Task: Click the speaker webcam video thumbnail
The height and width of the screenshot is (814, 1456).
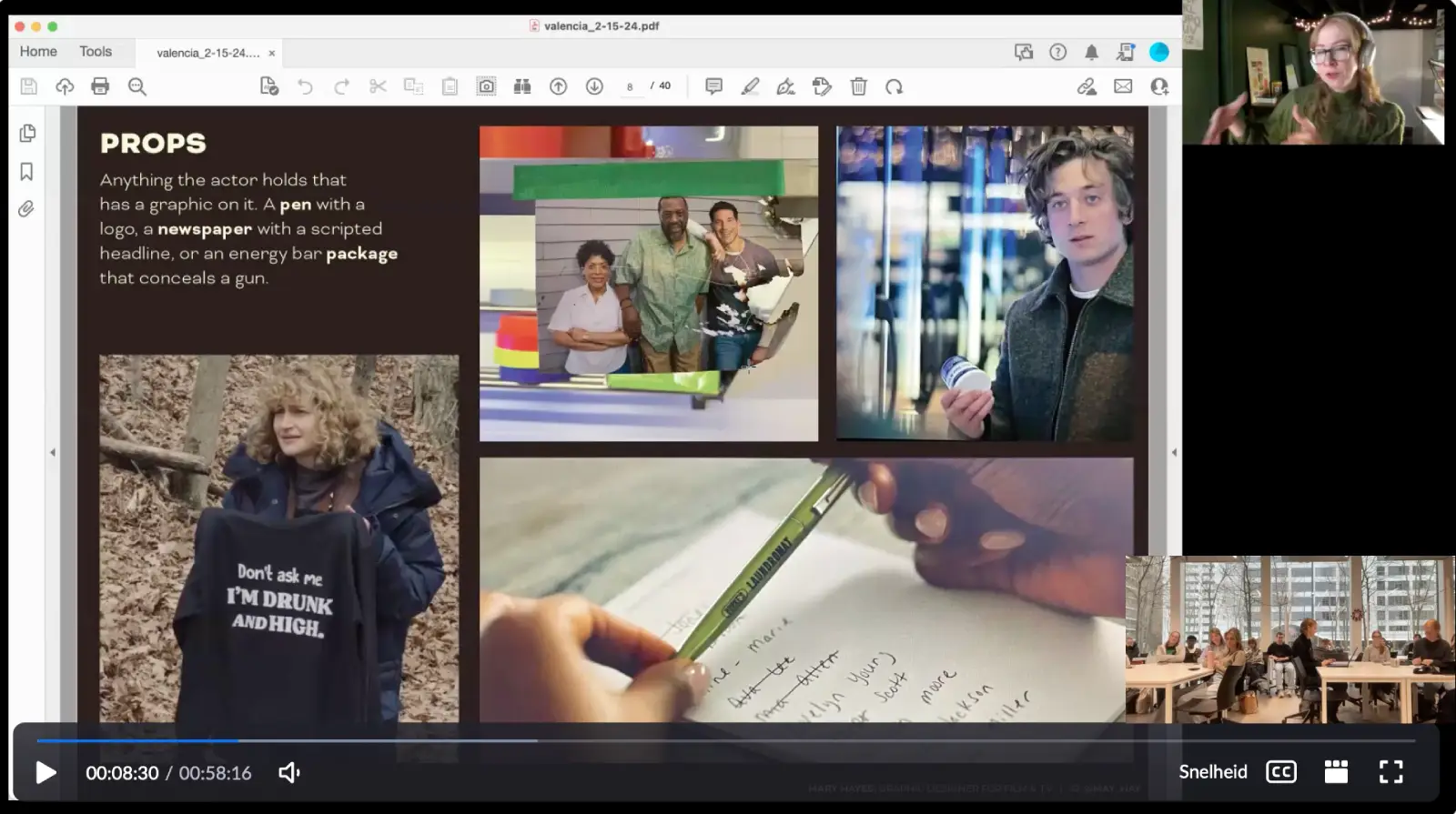Action: click(1313, 73)
